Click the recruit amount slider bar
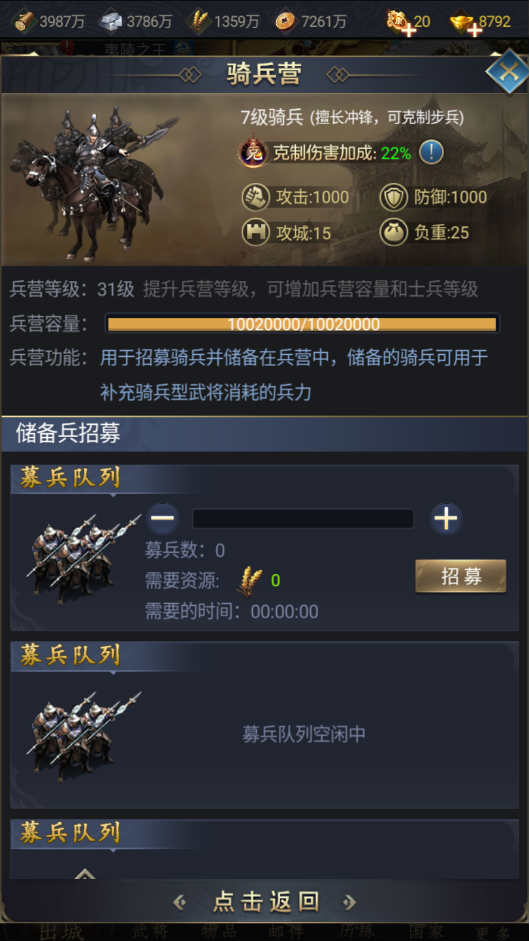529x941 pixels. 303,519
